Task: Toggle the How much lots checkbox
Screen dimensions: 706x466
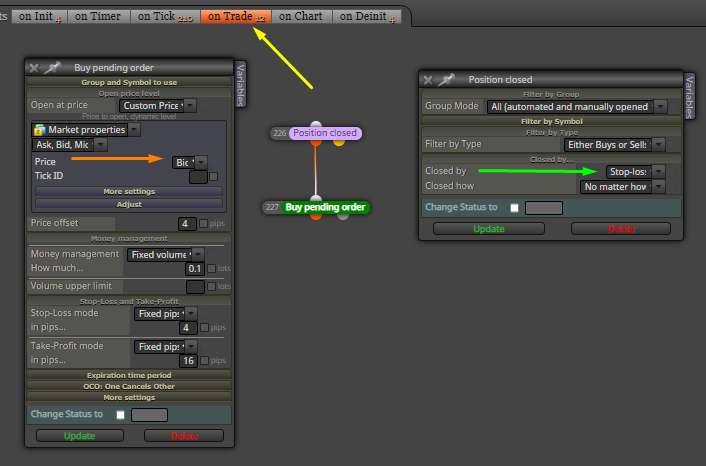Action: coord(211,269)
